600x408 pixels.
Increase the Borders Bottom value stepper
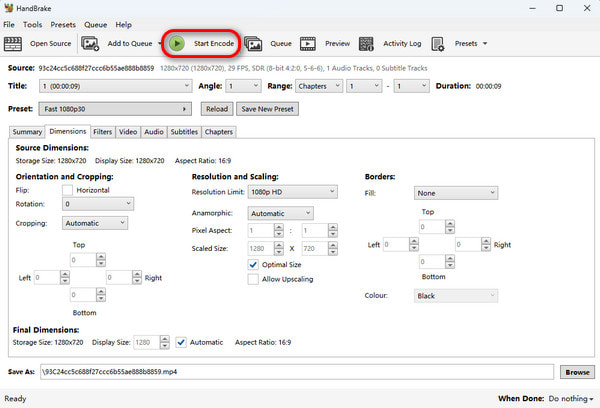tap(450, 258)
